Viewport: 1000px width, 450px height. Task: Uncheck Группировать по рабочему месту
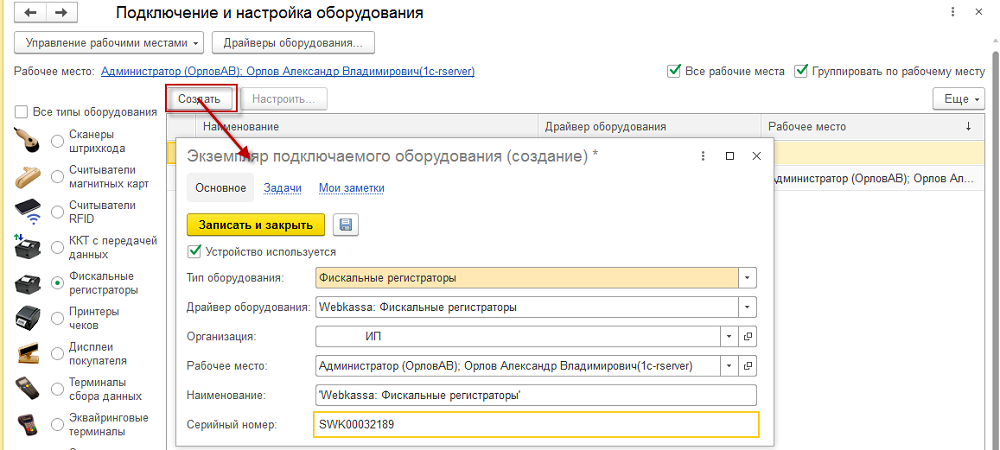tap(800, 71)
